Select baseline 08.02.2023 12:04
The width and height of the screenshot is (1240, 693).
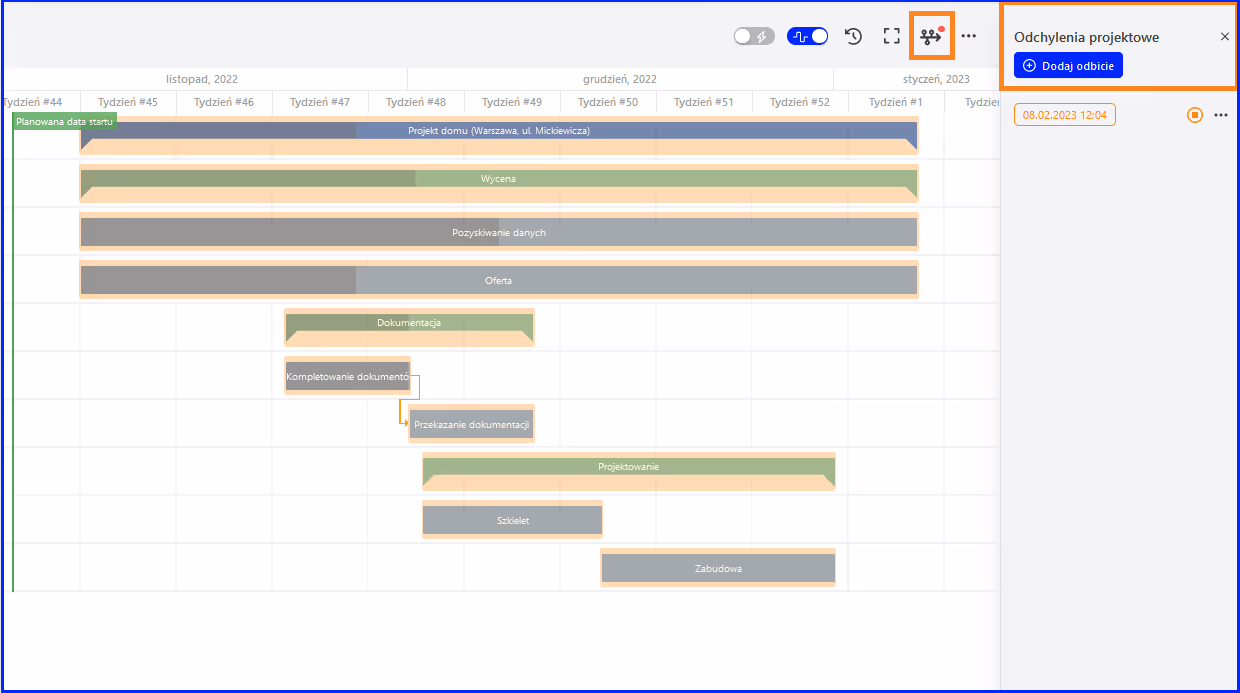(1065, 115)
